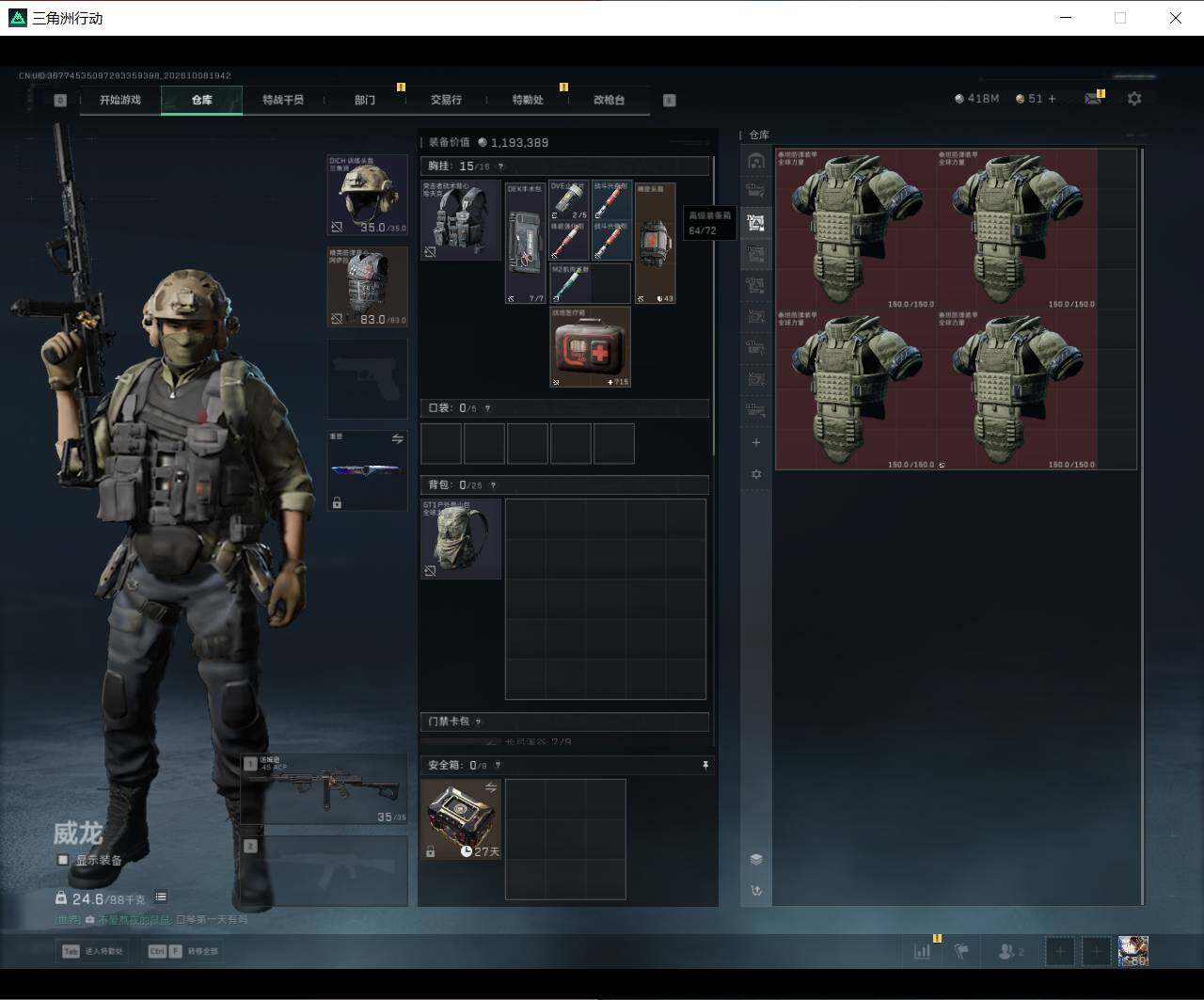Click the flags icon in bottom bar

point(961,951)
